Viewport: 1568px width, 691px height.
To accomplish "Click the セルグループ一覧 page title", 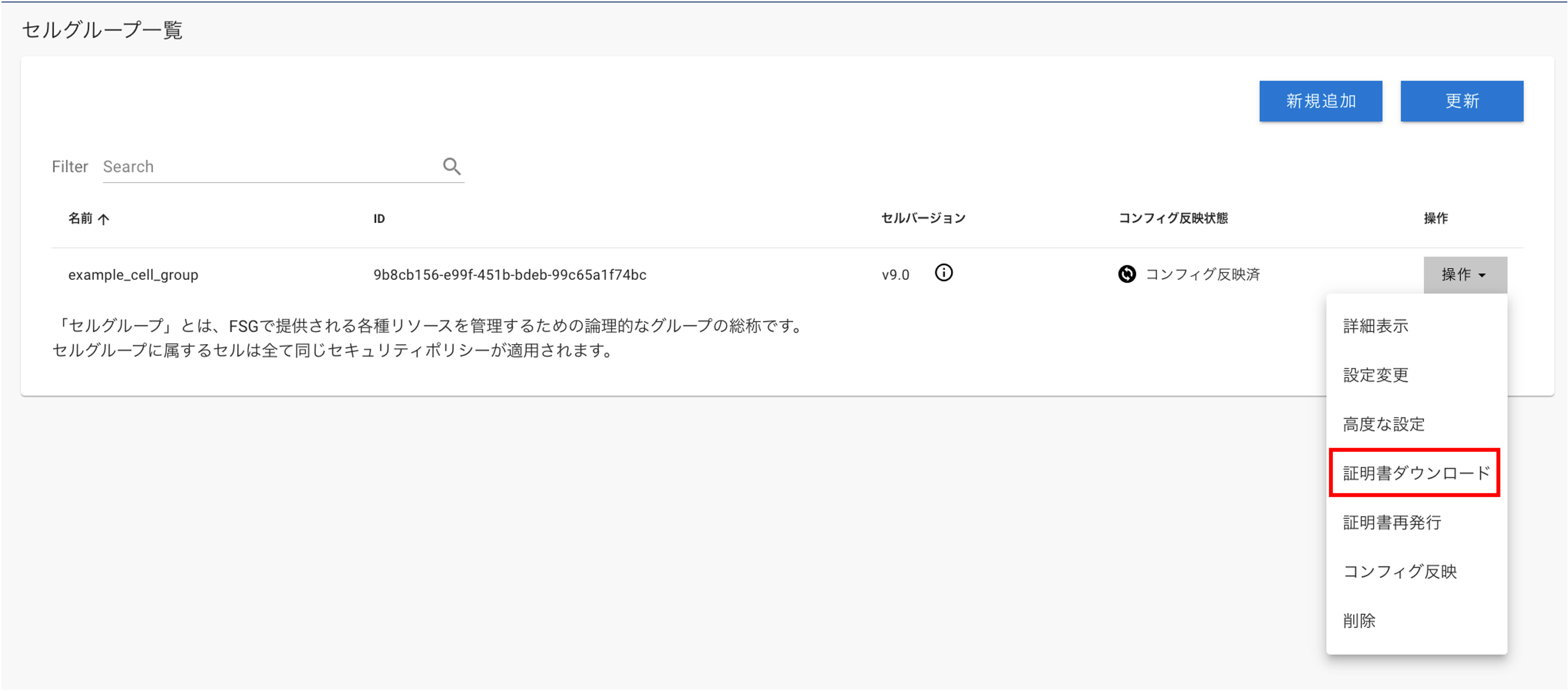I will pos(102,30).
